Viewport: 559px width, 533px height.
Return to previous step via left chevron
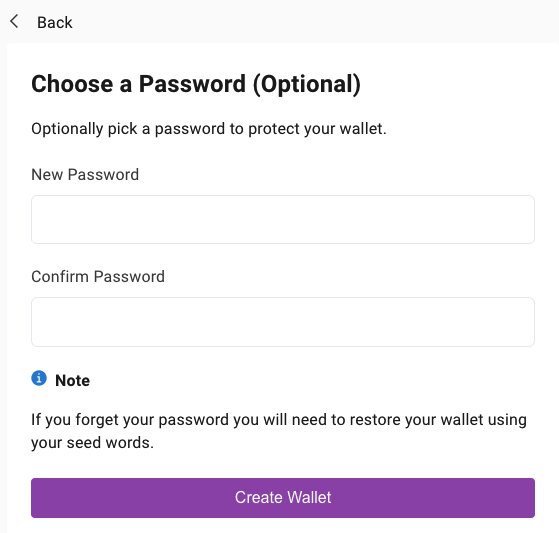click(x=14, y=21)
